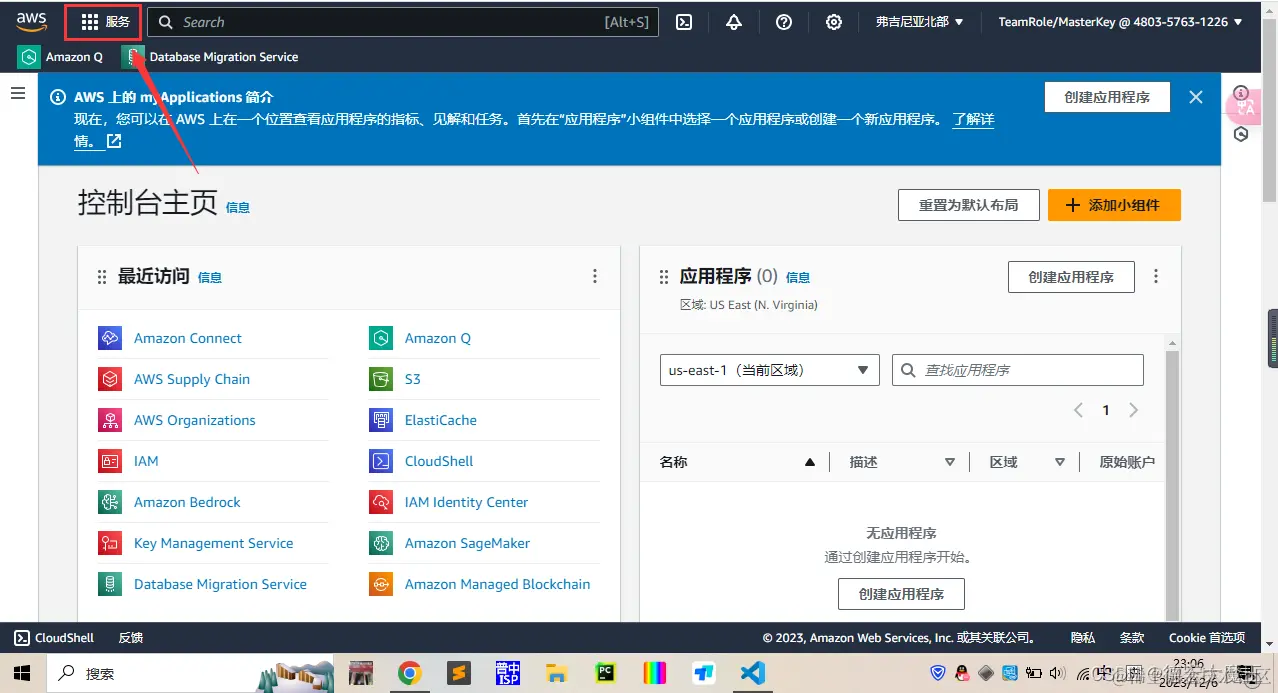Open Visual Studio Code from the taskbar
This screenshot has height=693, width=1278.
[x=754, y=673]
